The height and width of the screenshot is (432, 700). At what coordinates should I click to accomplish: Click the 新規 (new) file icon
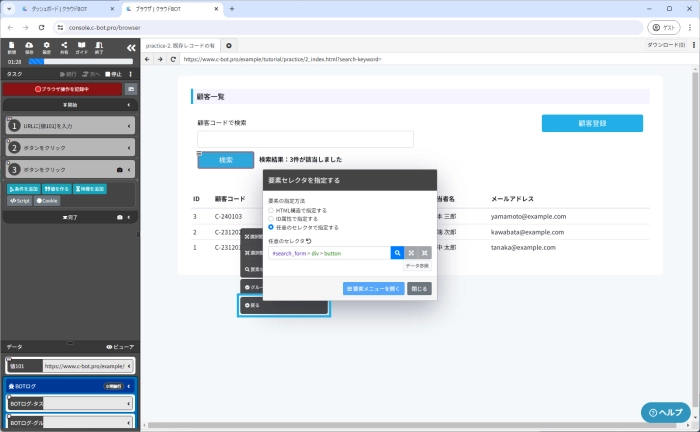[12, 45]
